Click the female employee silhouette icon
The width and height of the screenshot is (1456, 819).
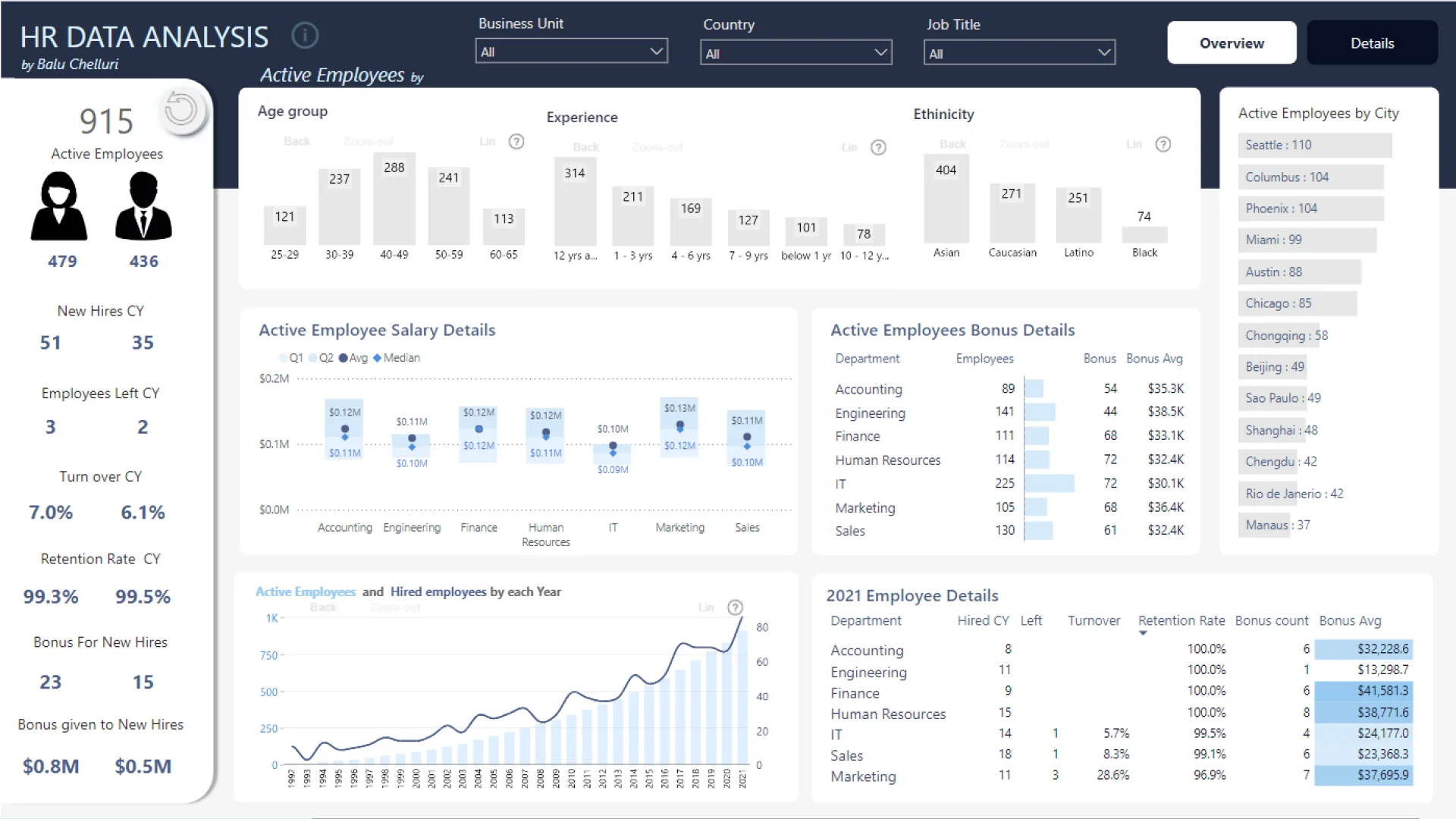click(59, 206)
